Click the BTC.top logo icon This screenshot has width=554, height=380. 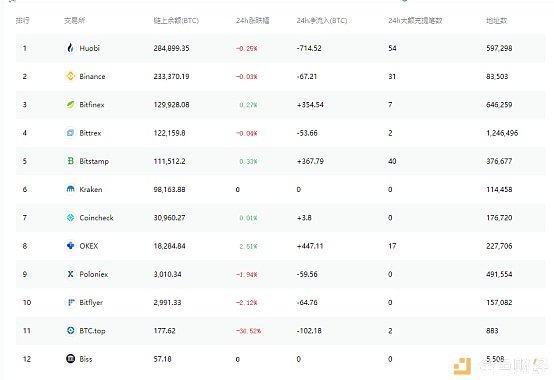tap(71, 331)
